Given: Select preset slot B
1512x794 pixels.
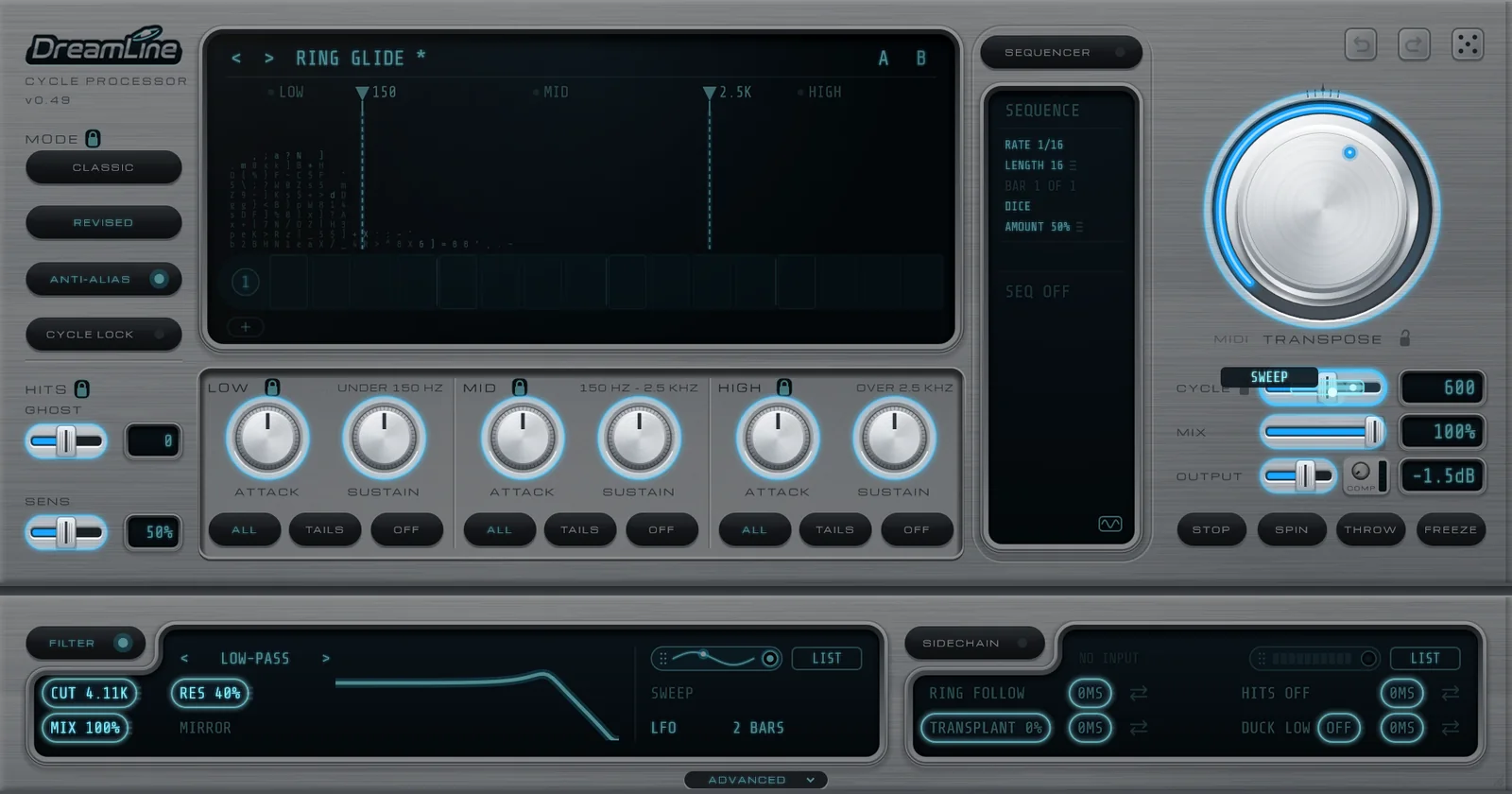Looking at the screenshot, I should click(x=920, y=59).
